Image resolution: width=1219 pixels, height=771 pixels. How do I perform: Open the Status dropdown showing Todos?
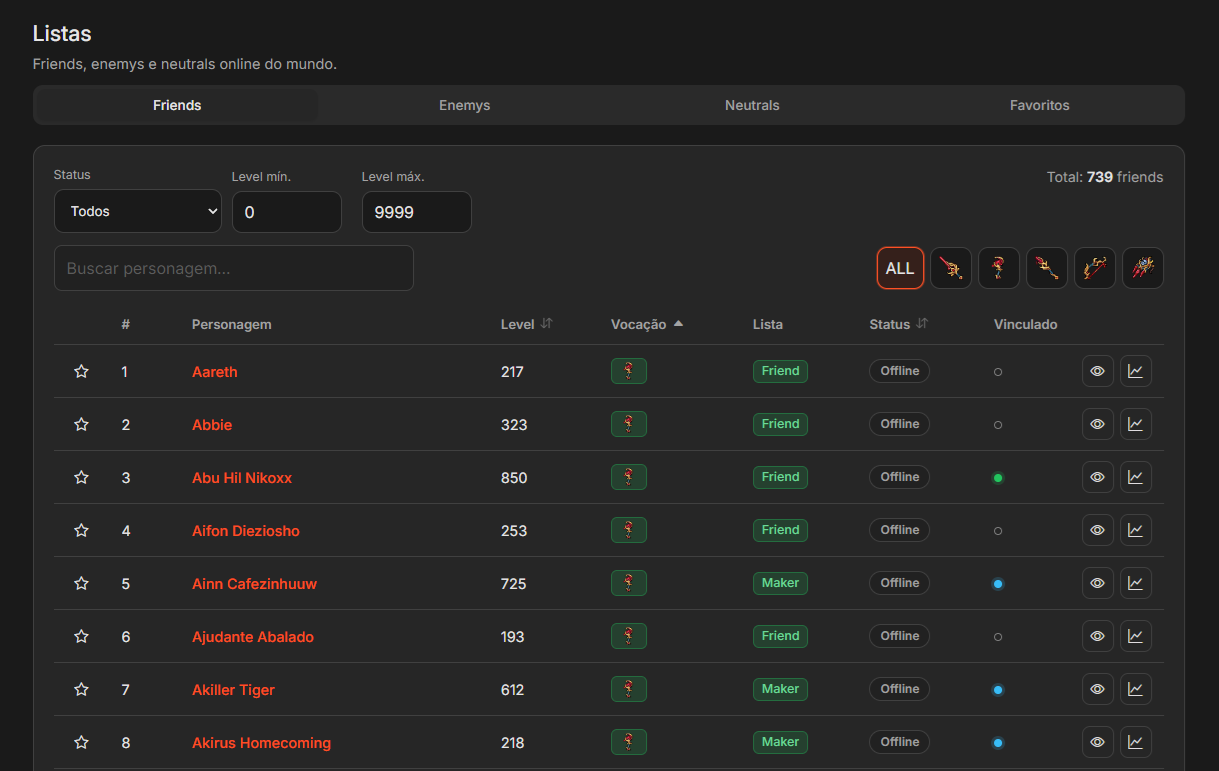pyautogui.click(x=138, y=211)
